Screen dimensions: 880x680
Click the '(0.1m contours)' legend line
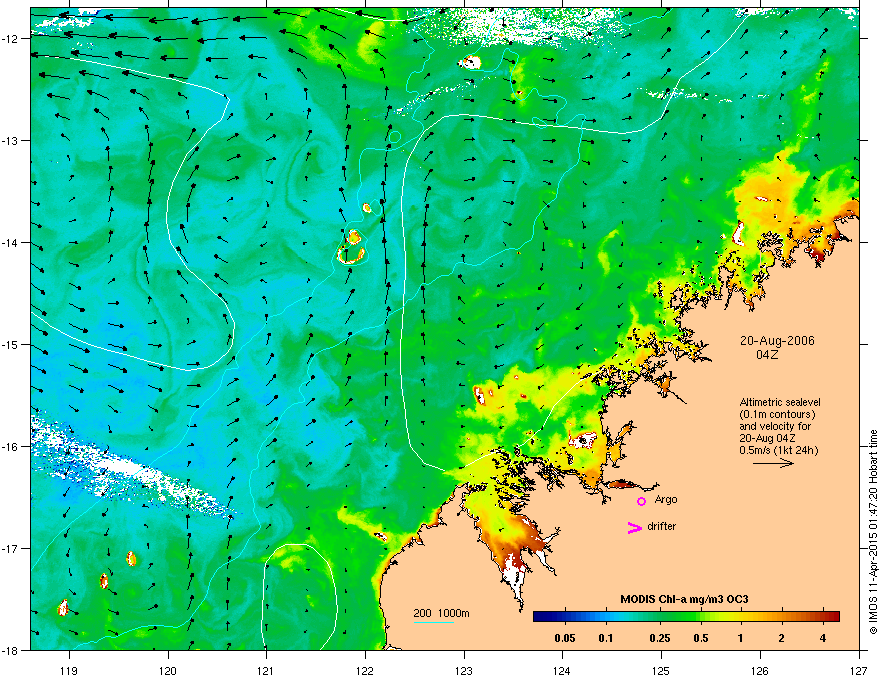click(777, 414)
